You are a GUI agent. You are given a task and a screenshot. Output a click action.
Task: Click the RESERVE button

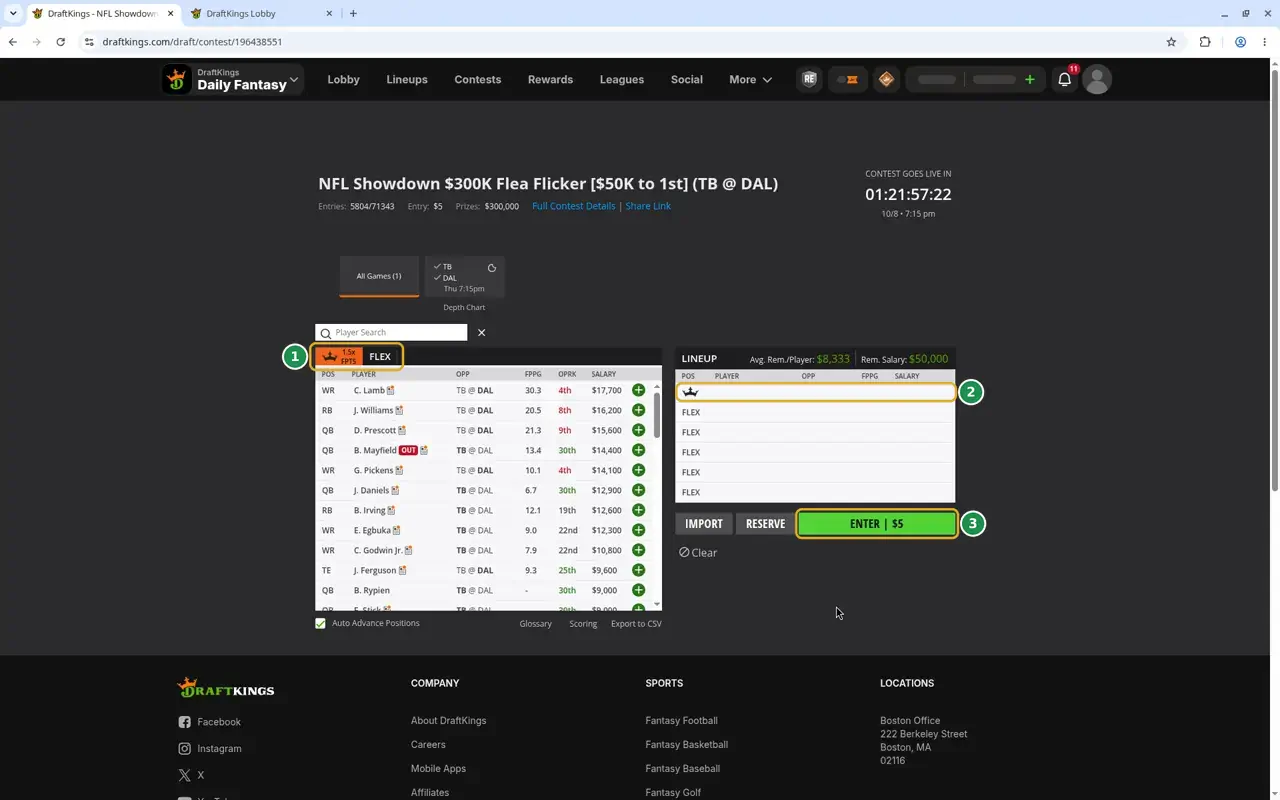point(765,524)
